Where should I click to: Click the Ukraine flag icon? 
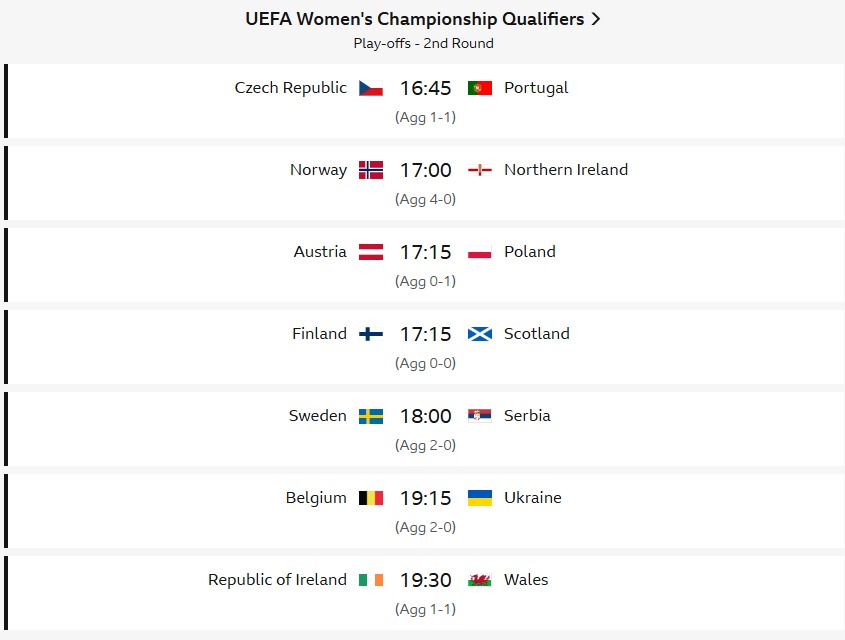pos(480,498)
